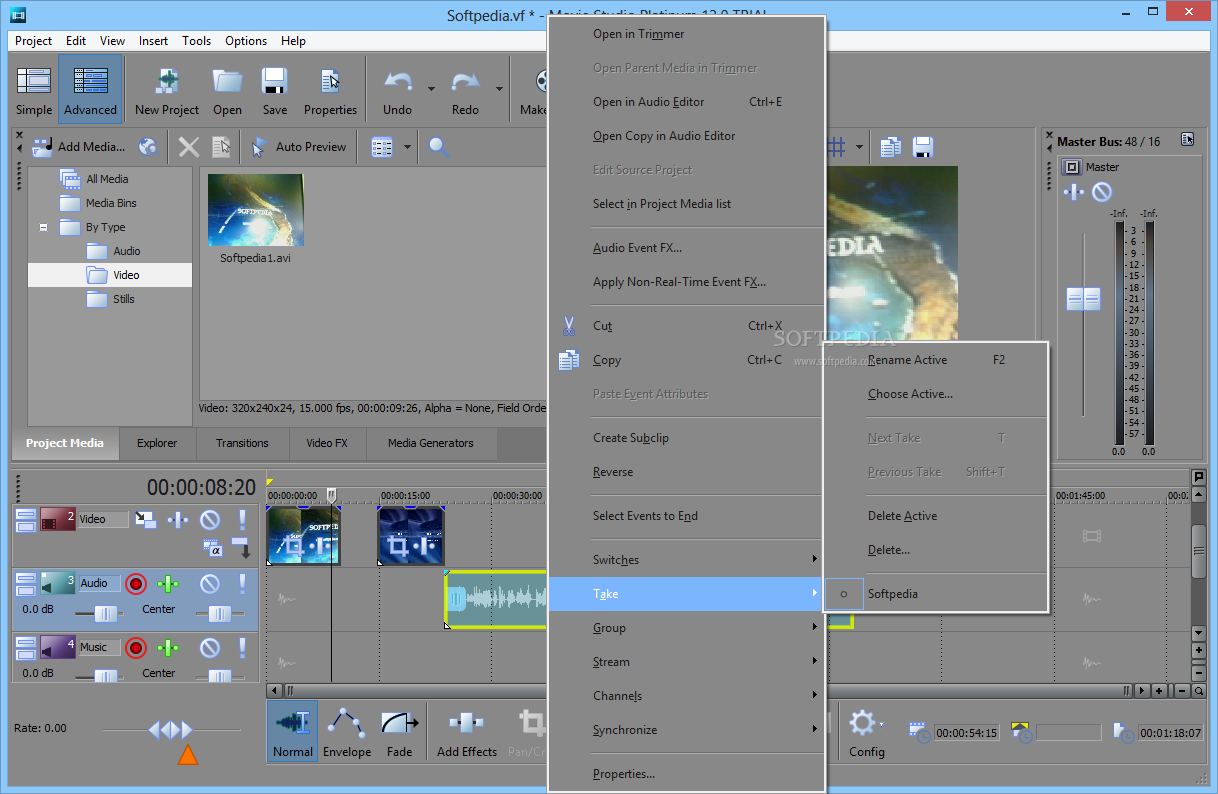Click the Master bus volume fader
This screenshot has height=794, width=1218.
pyautogui.click(x=1083, y=298)
